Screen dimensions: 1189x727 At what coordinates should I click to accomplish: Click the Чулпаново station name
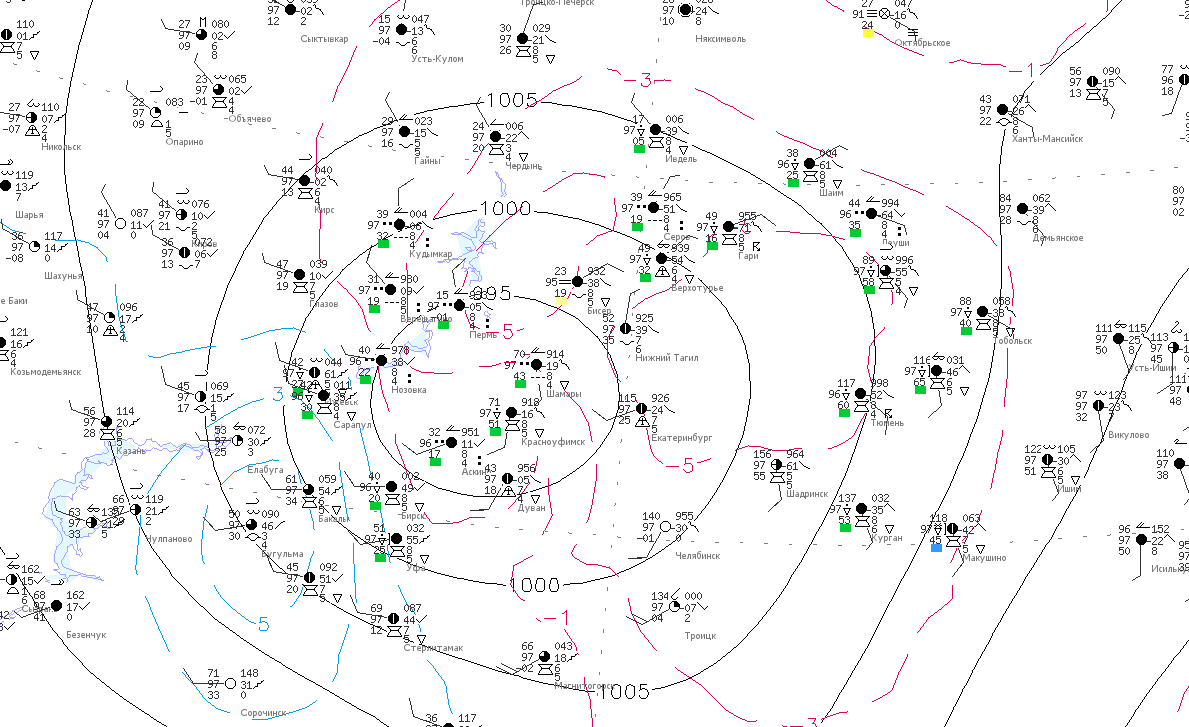pos(168,540)
